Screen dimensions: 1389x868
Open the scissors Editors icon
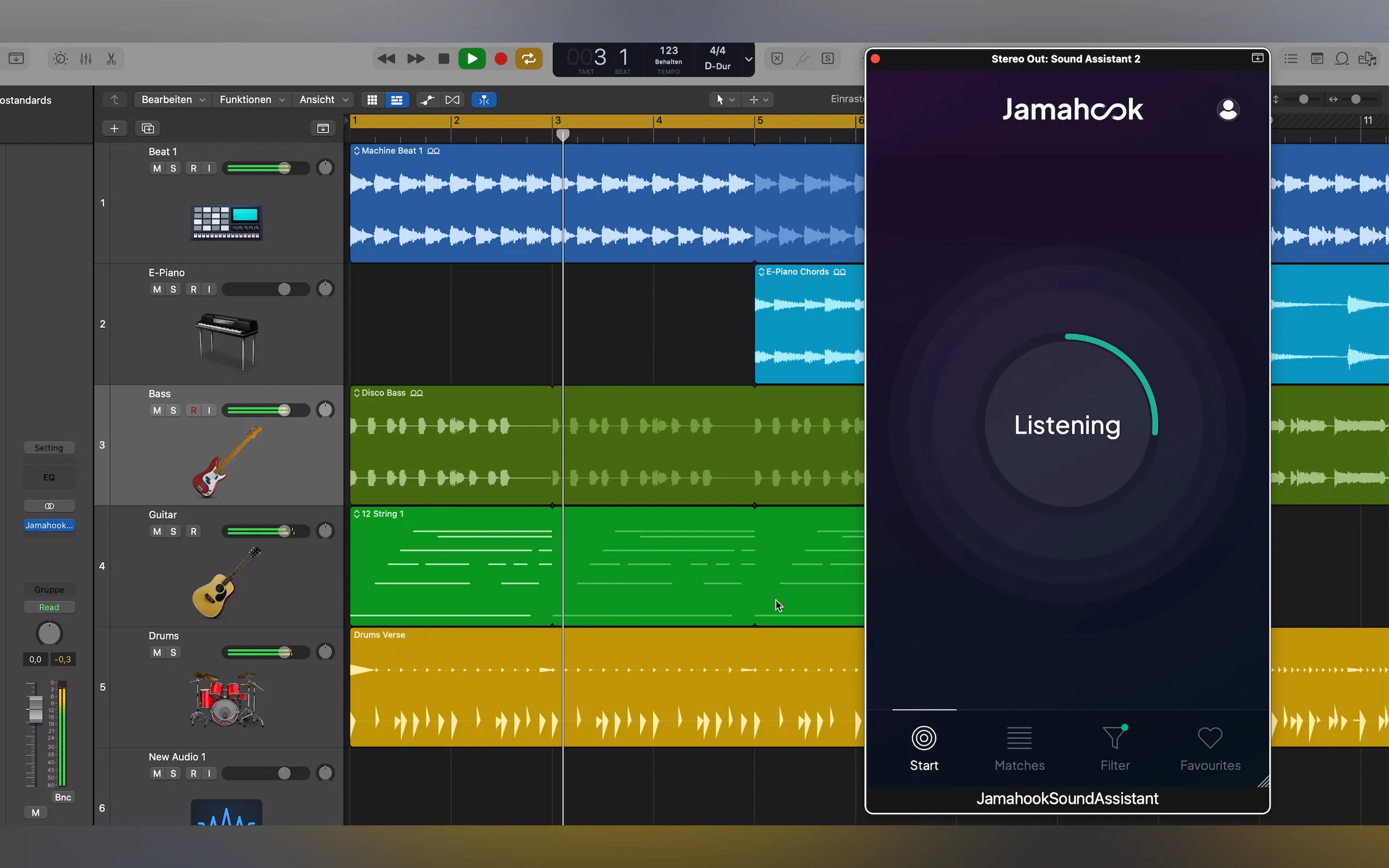tap(112, 58)
